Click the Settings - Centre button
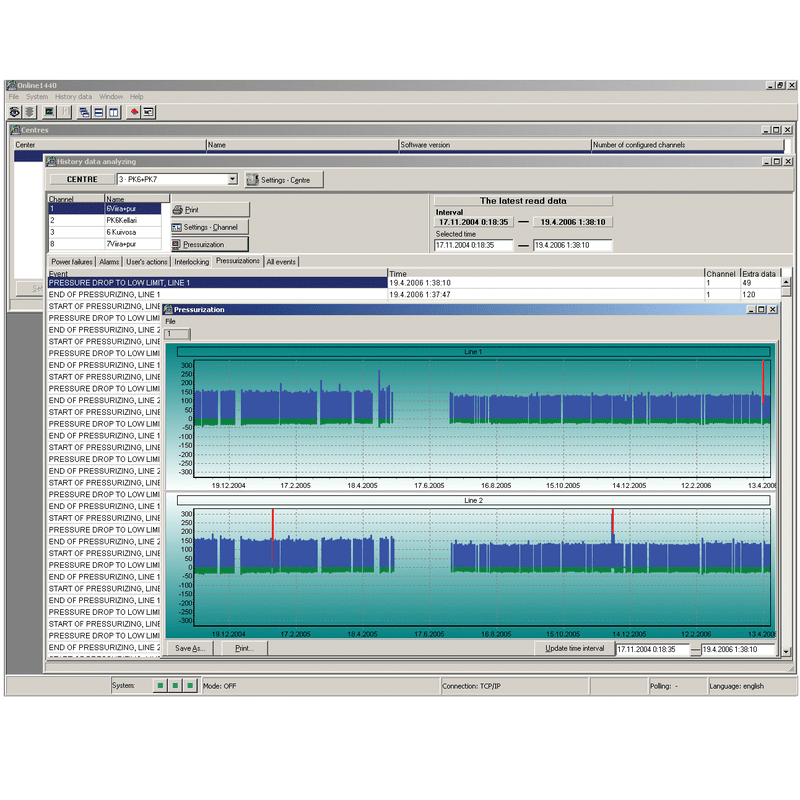800x800 pixels. (284, 180)
